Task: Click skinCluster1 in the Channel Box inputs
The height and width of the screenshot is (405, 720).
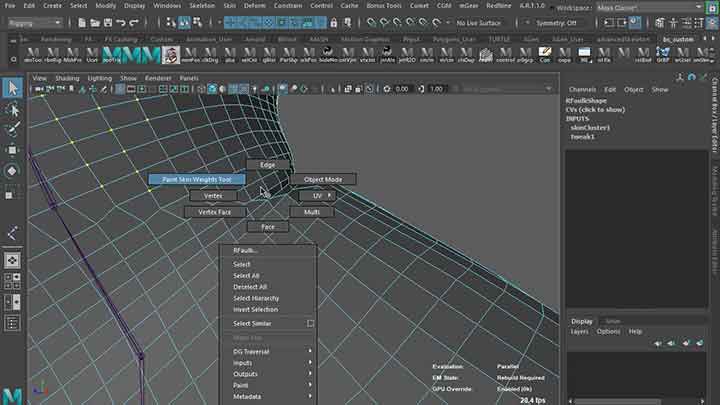Action: tap(590, 127)
